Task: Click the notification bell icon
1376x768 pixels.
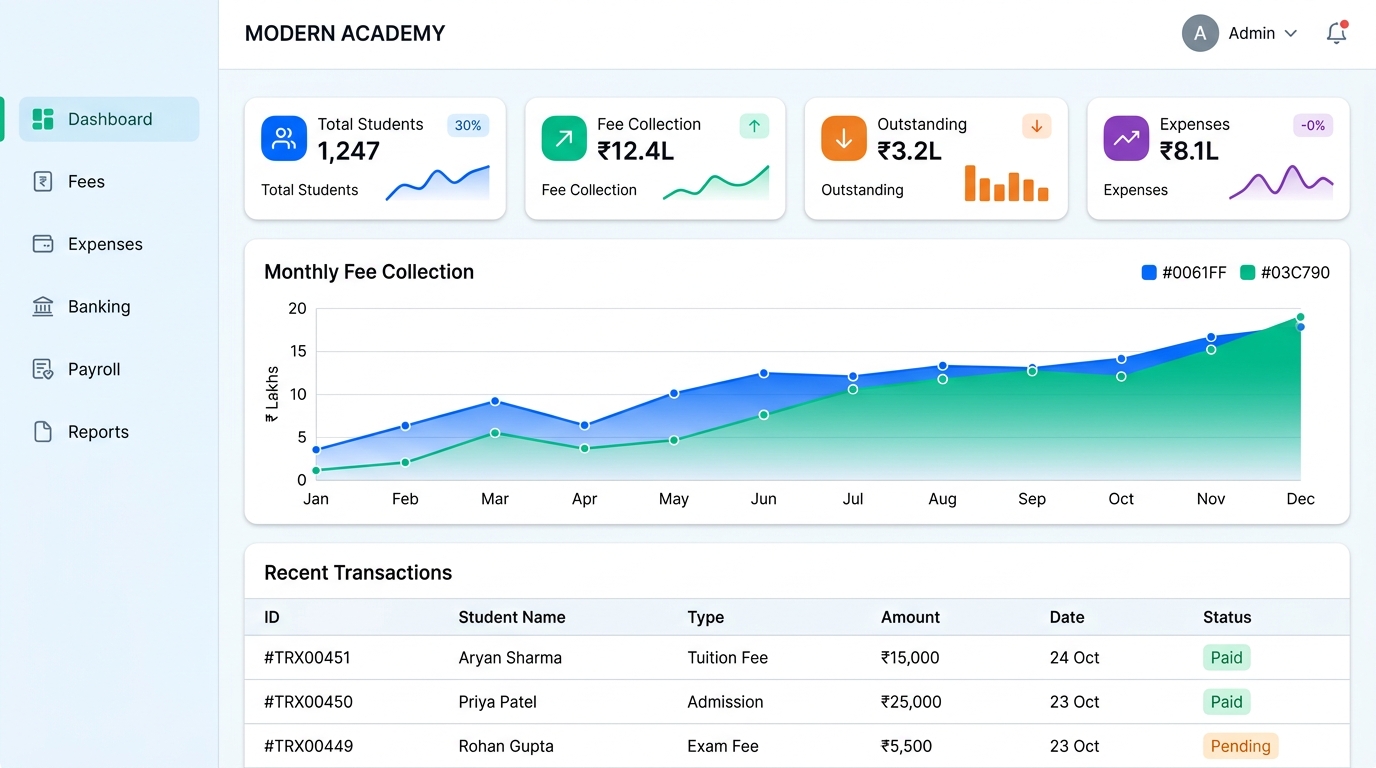Action: [1336, 33]
